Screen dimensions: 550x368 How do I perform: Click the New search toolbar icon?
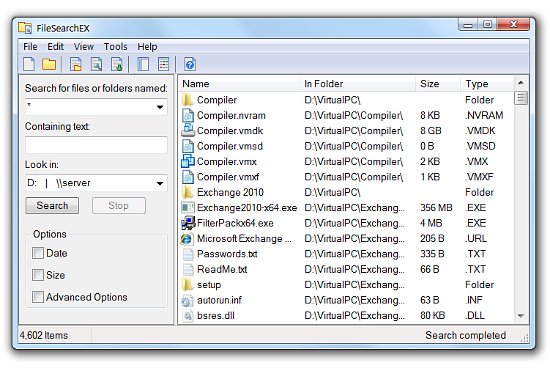point(29,65)
